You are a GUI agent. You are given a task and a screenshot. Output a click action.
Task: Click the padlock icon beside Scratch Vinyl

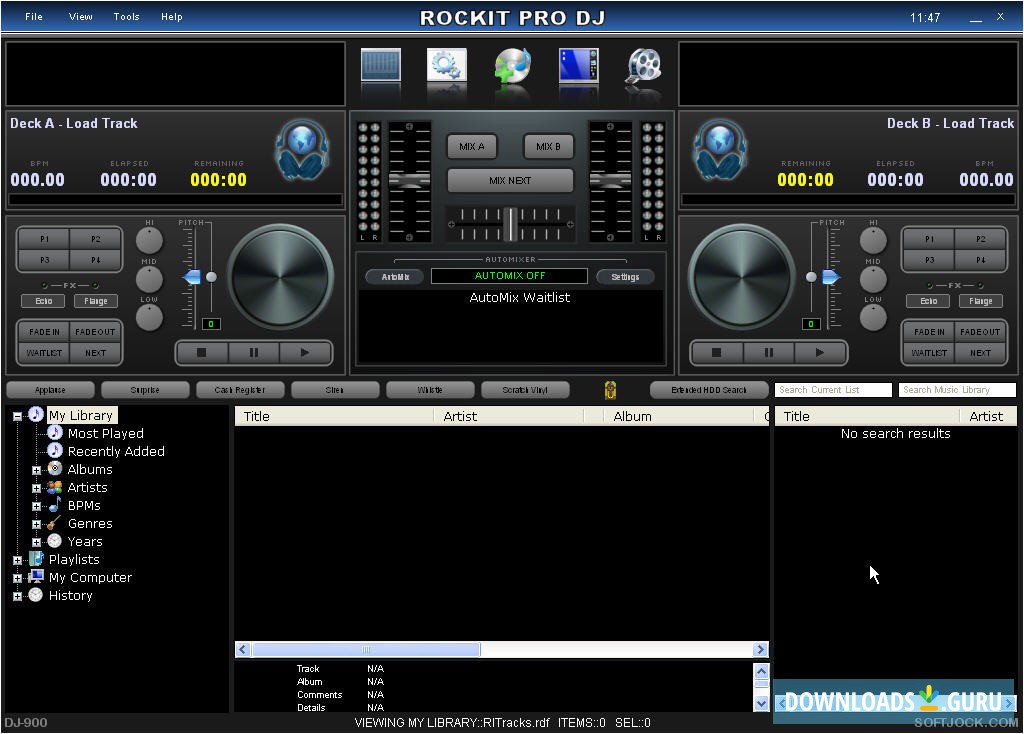[x=609, y=389]
